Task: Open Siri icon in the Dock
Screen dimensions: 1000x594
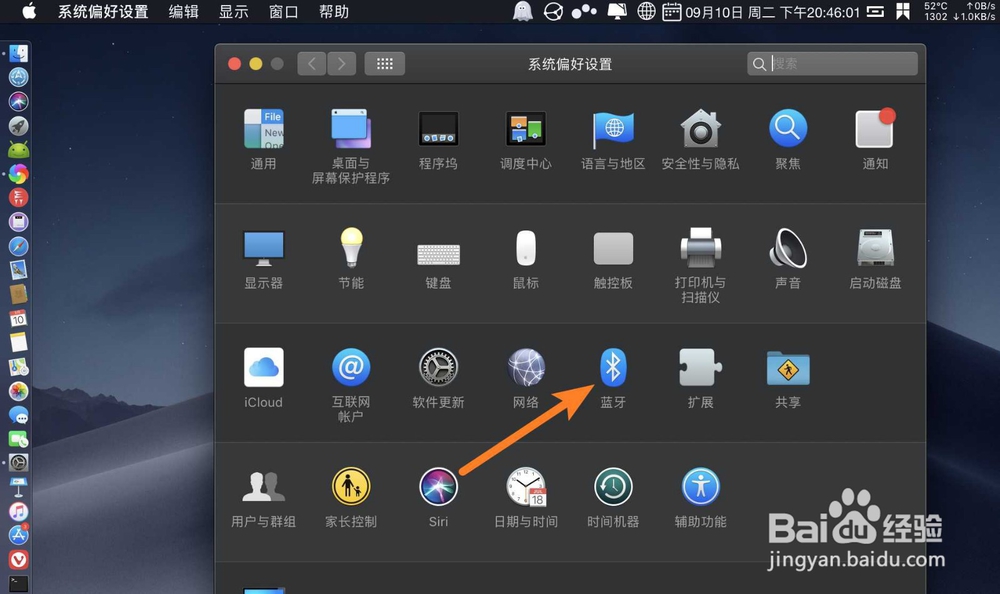Action: pyautogui.click(x=18, y=101)
